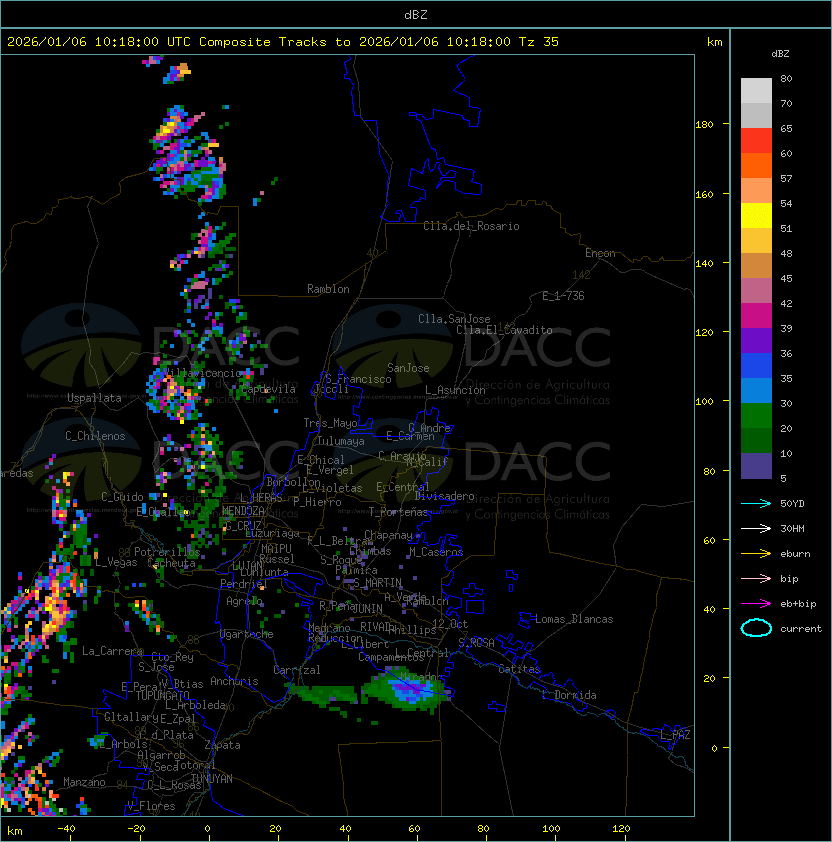Click the '-40' km horizontal axis tick
The height and width of the screenshot is (842, 832).
pos(66,829)
